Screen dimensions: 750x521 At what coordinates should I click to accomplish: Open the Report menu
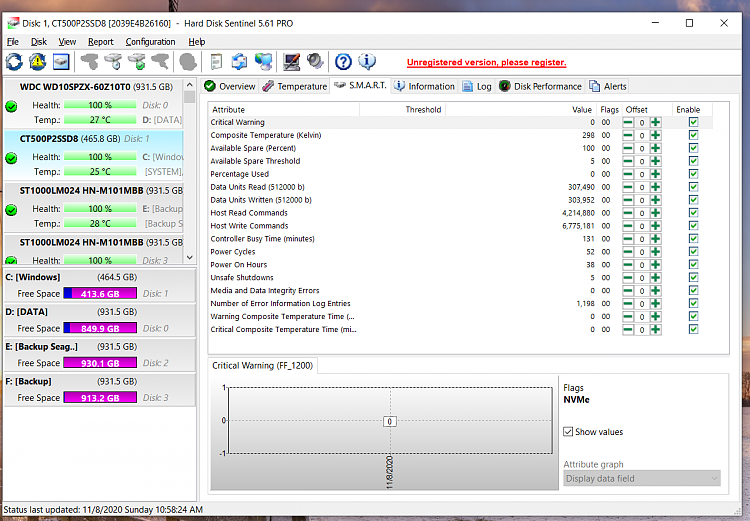(x=100, y=42)
